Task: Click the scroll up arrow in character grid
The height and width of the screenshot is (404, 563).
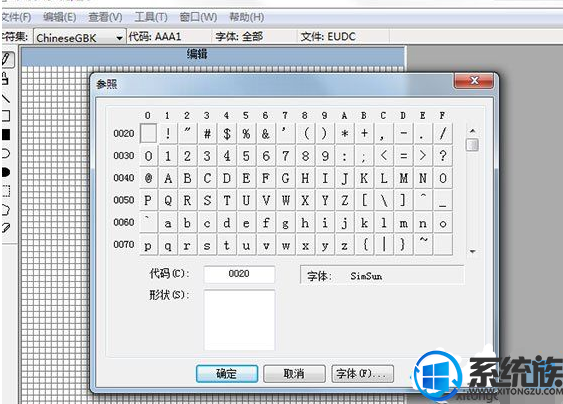Action: click(x=473, y=131)
